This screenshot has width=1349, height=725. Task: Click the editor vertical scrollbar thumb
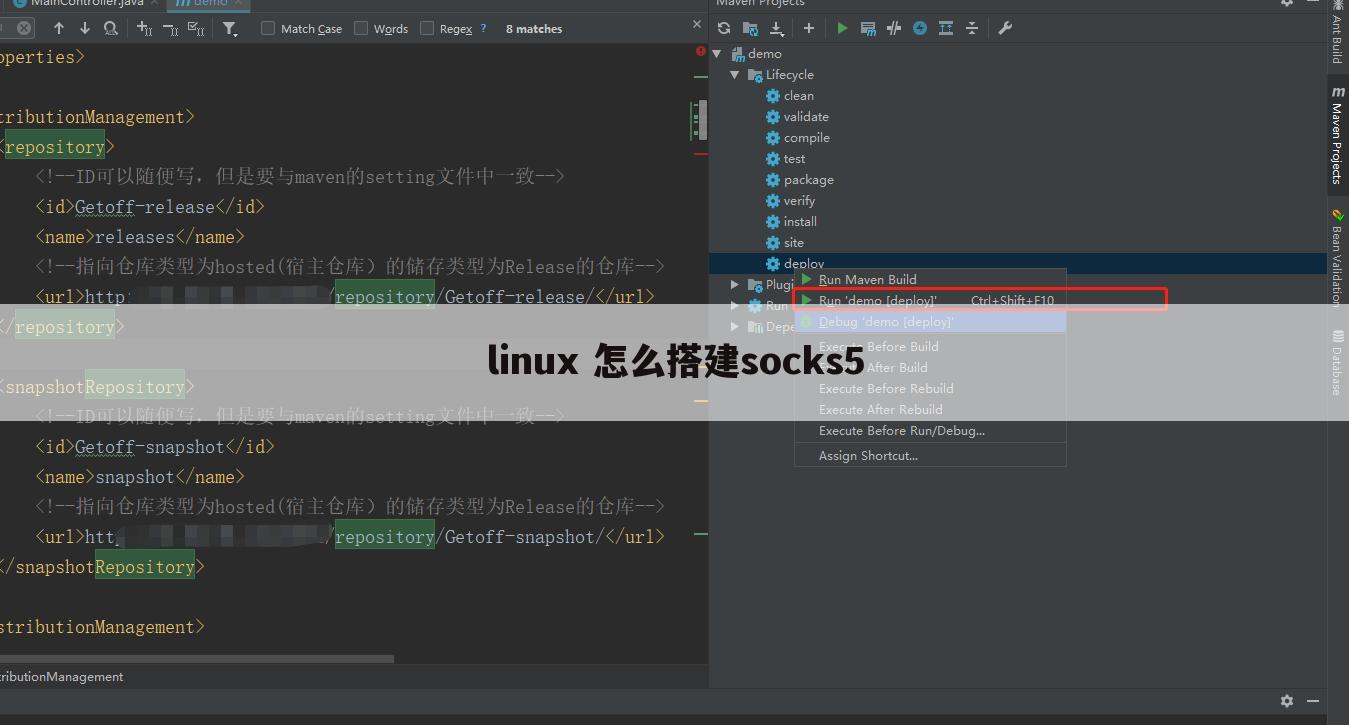tap(703, 122)
